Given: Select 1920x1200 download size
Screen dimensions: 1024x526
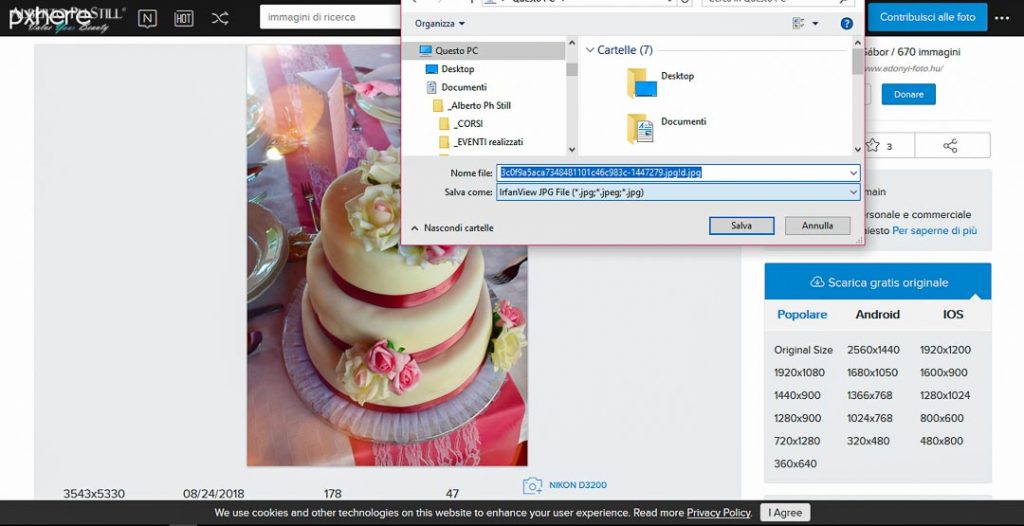Looking at the screenshot, I should [945, 350].
